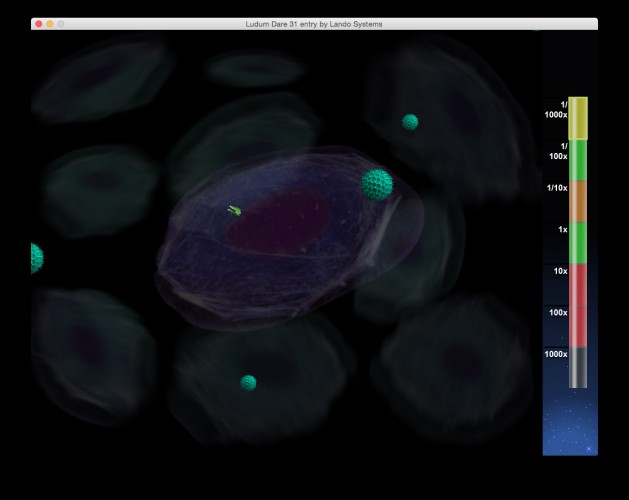The height and width of the screenshot is (500, 629).
Task: Pick the red 10x zoom level segment
Action: tap(578, 285)
